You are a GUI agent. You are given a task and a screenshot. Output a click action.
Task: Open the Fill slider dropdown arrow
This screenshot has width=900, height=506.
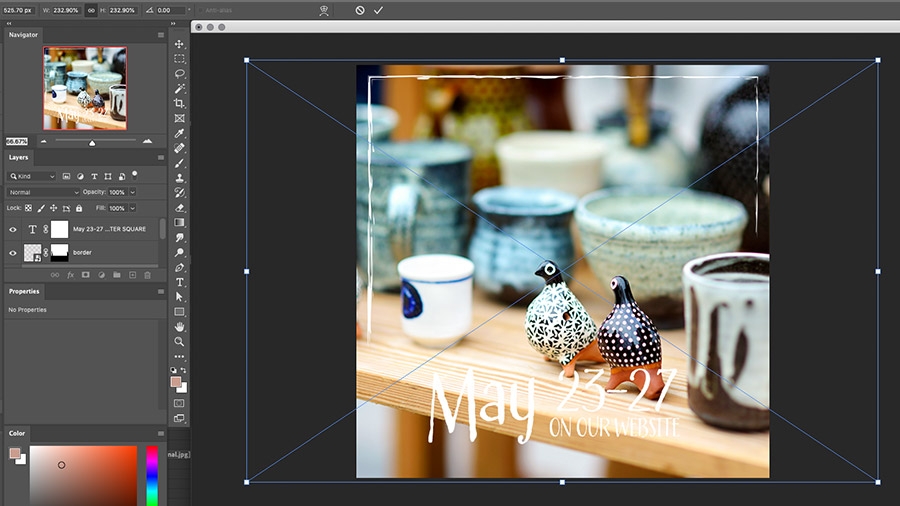coord(133,208)
